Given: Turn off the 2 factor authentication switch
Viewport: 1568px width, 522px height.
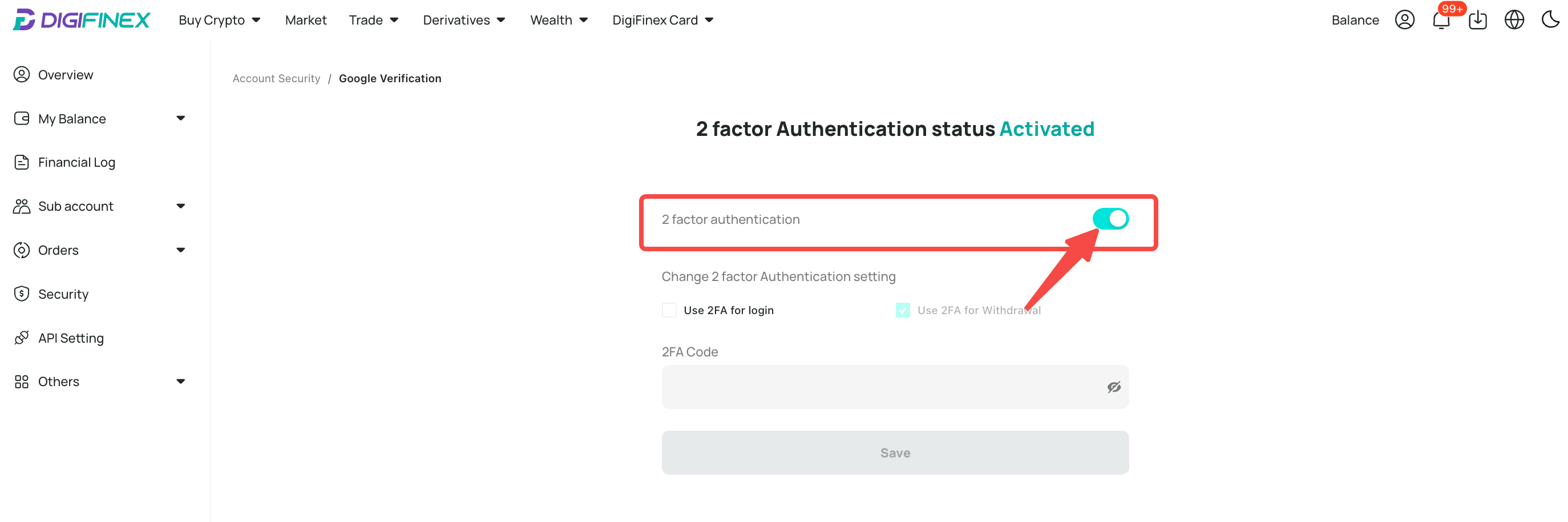Looking at the screenshot, I should [x=1110, y=219].
